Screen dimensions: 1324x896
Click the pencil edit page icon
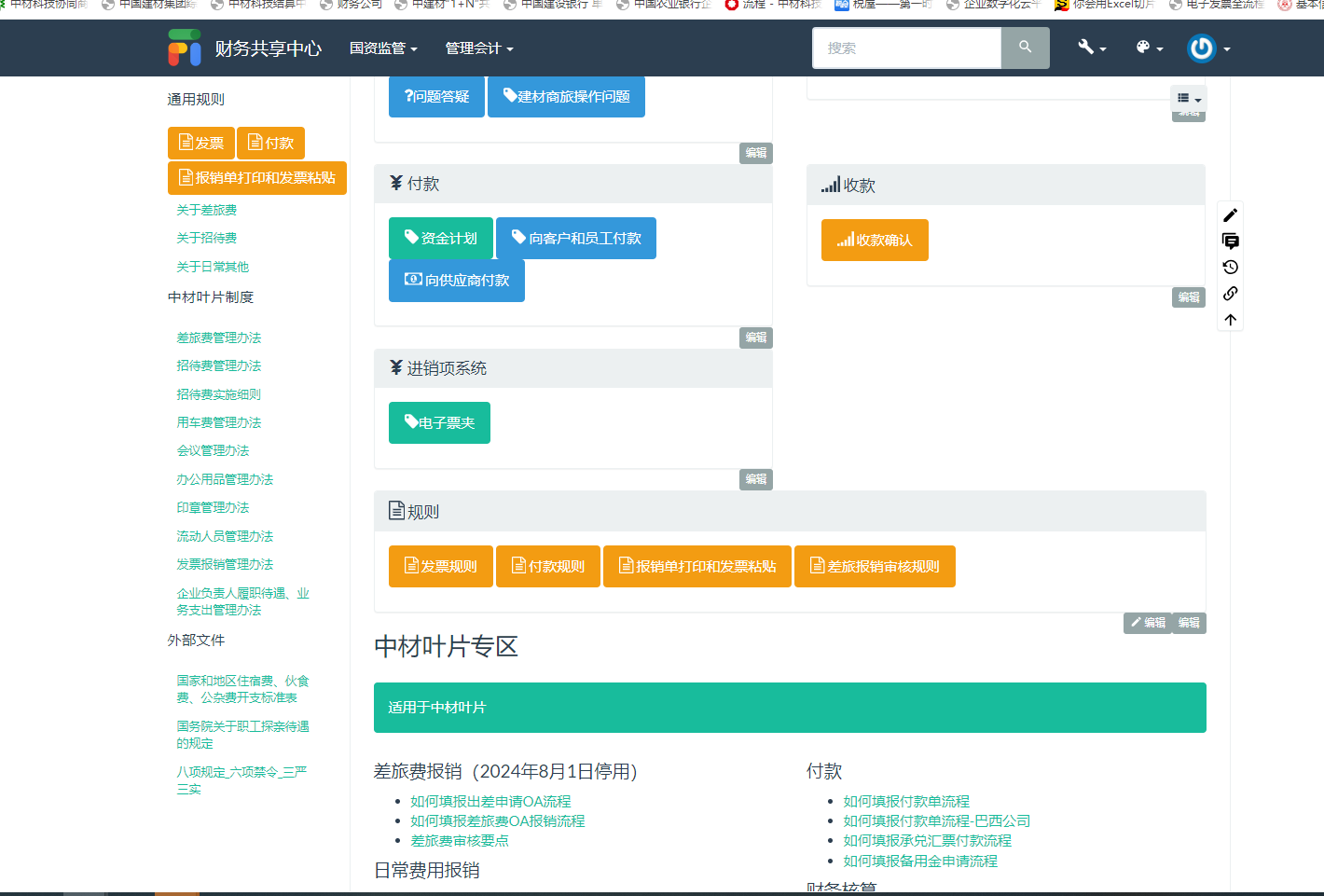pyautogui.click(x=1231, y=215)
